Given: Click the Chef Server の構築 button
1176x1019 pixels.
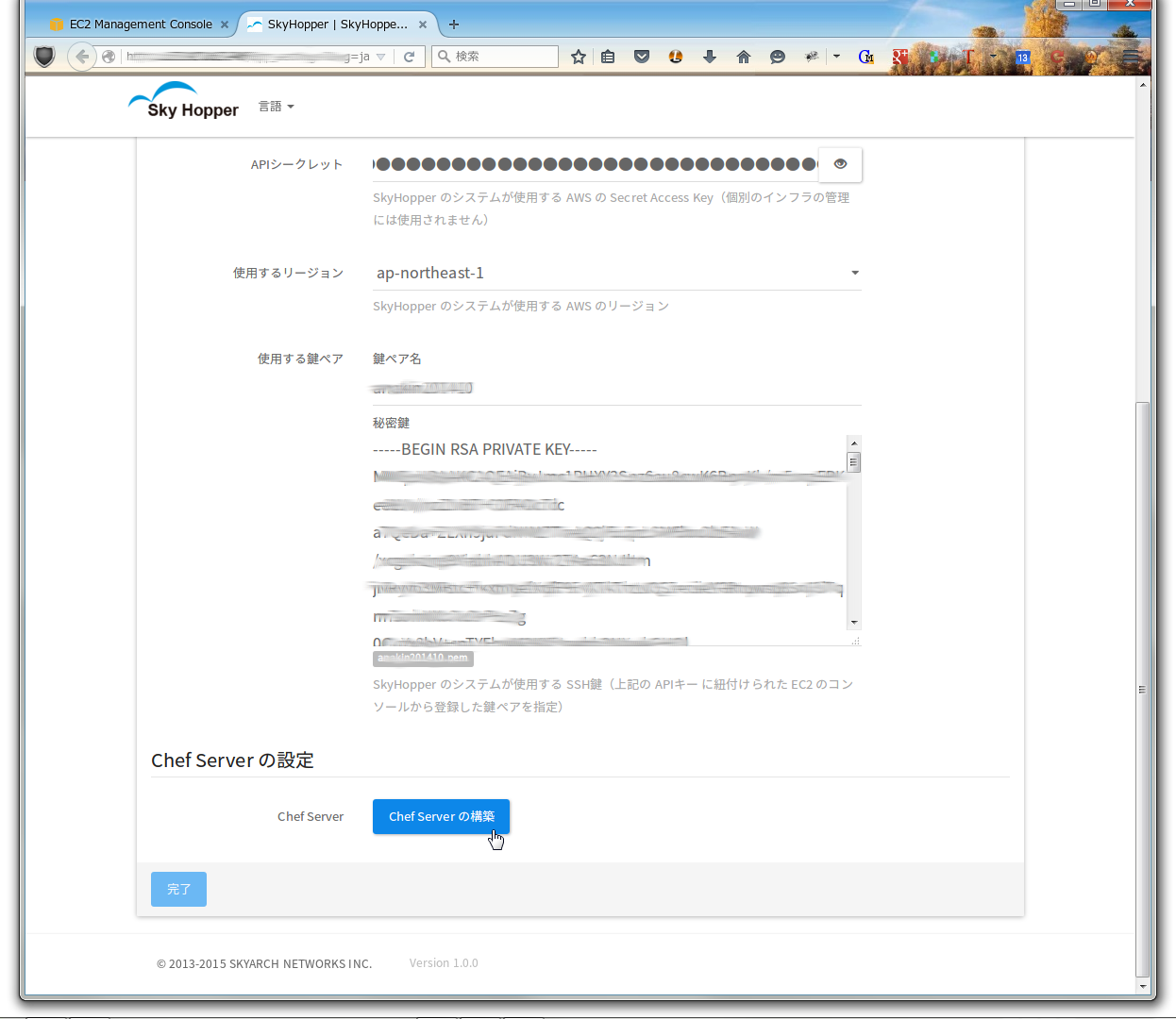Looking at the screenshot, I should point(441,816).
